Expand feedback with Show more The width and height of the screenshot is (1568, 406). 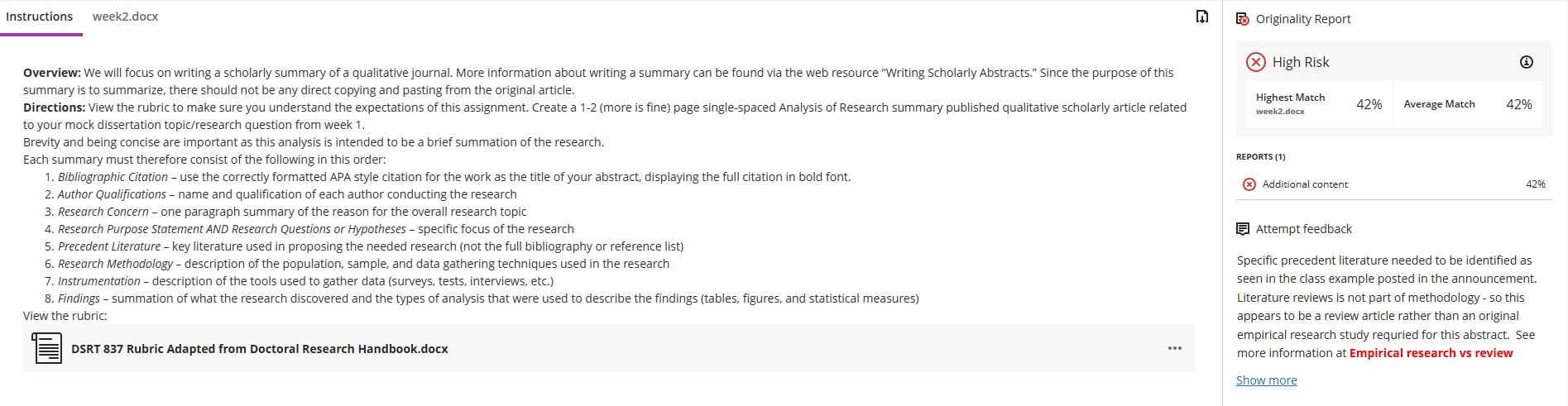pyautogui.click(x=1266, y=380)
